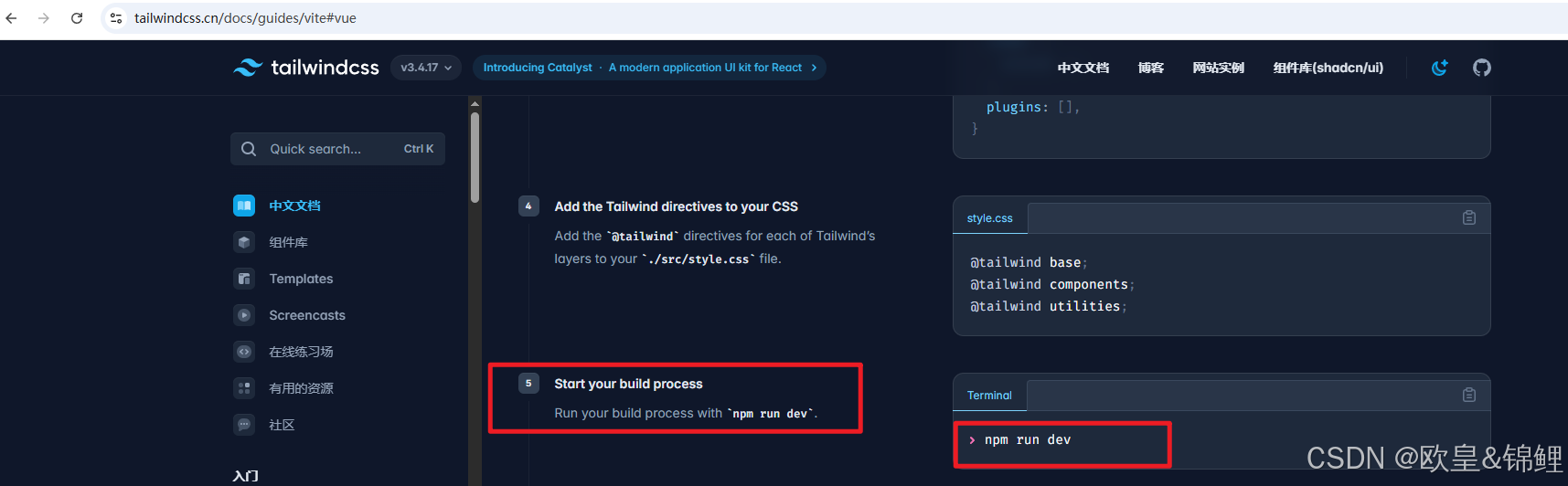Click the 中文文档 book icon

244,206
